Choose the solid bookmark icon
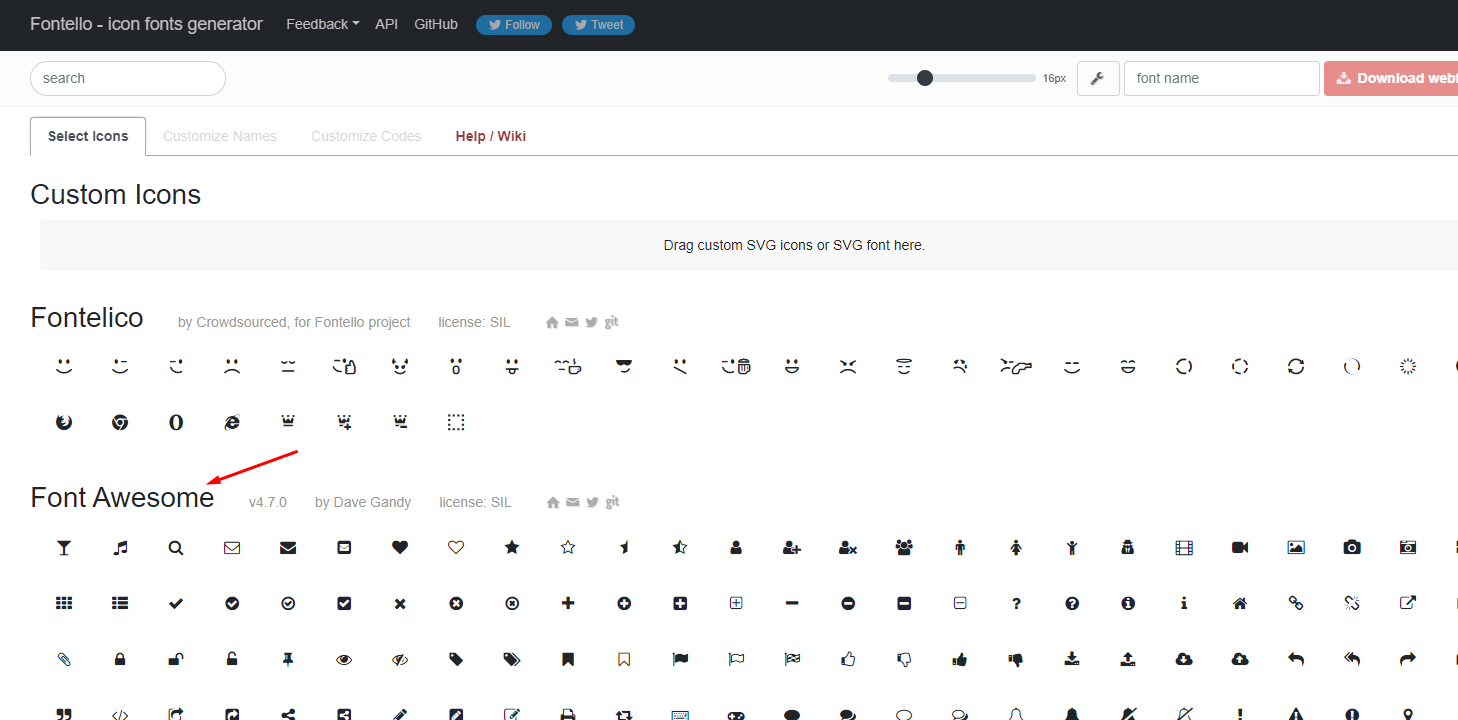1458x720 pixels. pyautogui.click(x=568, y=659)
